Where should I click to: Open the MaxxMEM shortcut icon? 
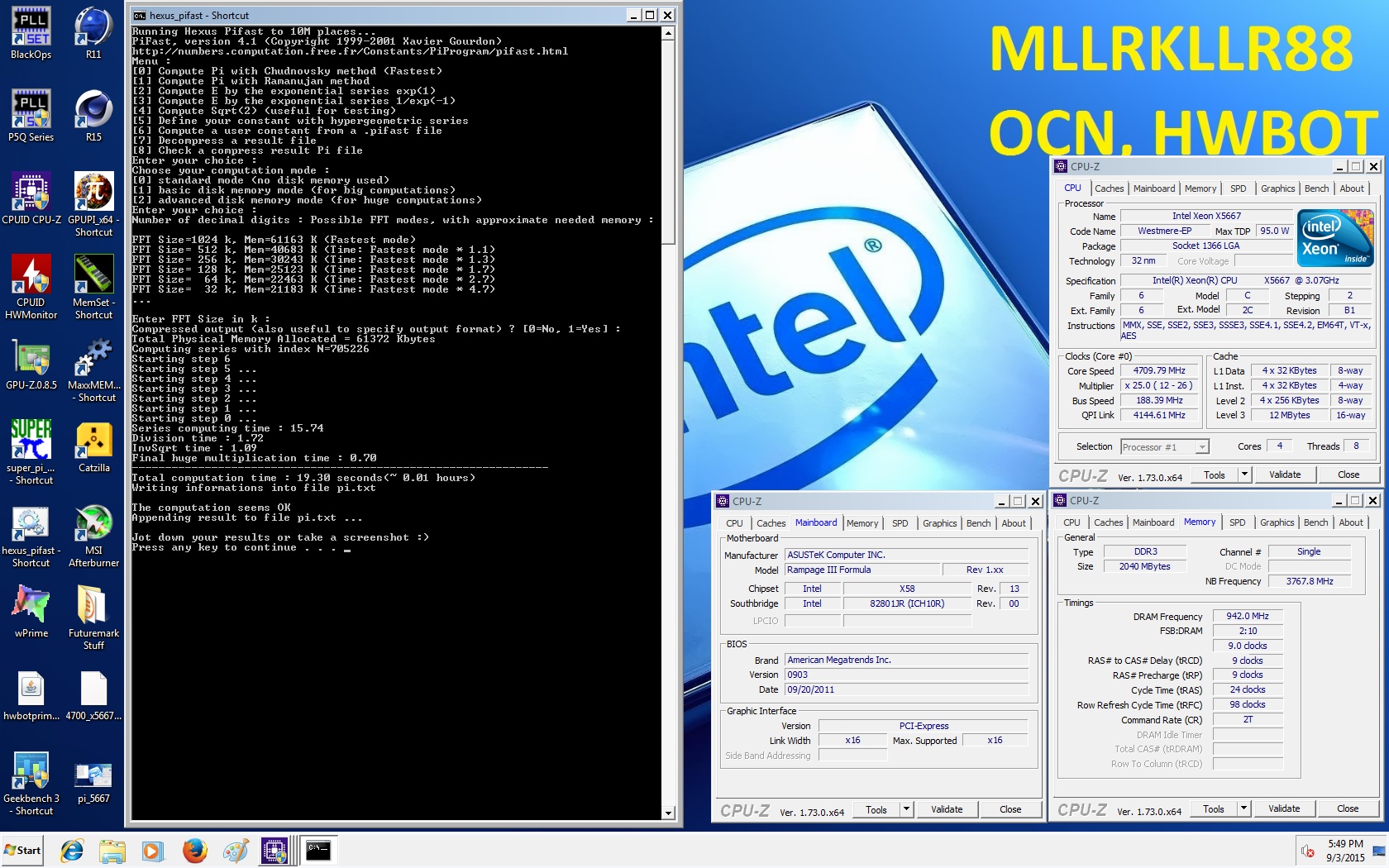click(93, 370)
